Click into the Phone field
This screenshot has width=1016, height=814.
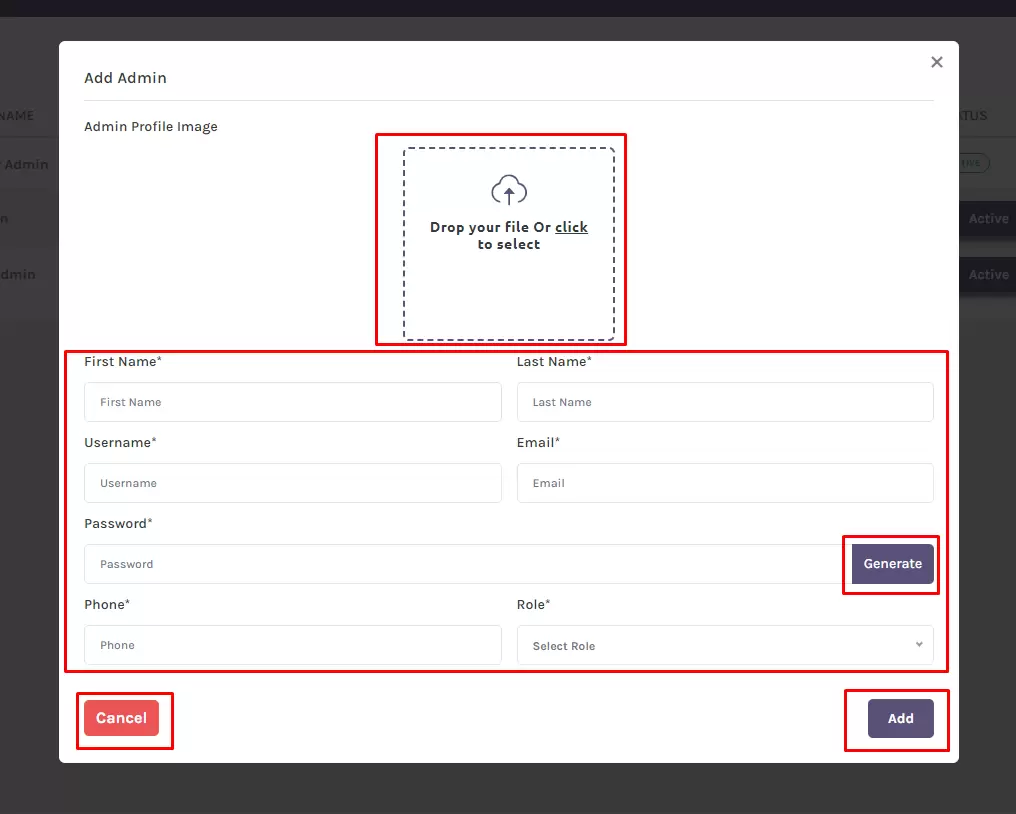point(293,645)
